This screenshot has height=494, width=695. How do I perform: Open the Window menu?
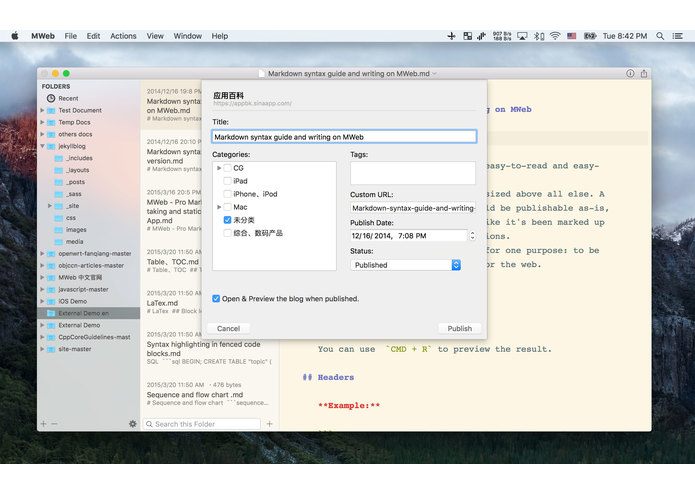[x=187, y=36]
